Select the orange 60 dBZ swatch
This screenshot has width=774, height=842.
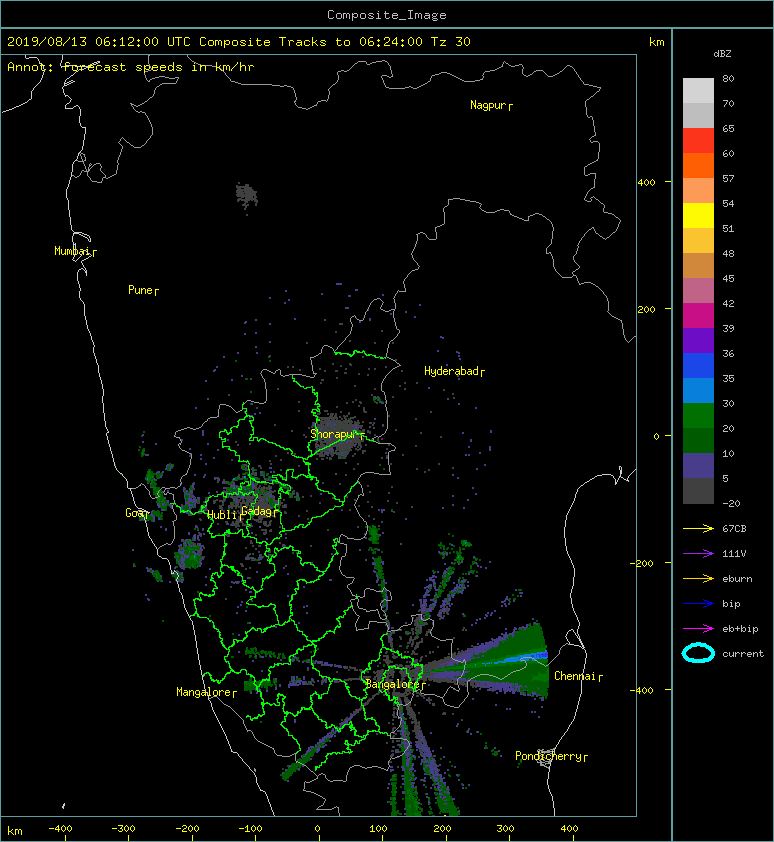coord(698,165)
